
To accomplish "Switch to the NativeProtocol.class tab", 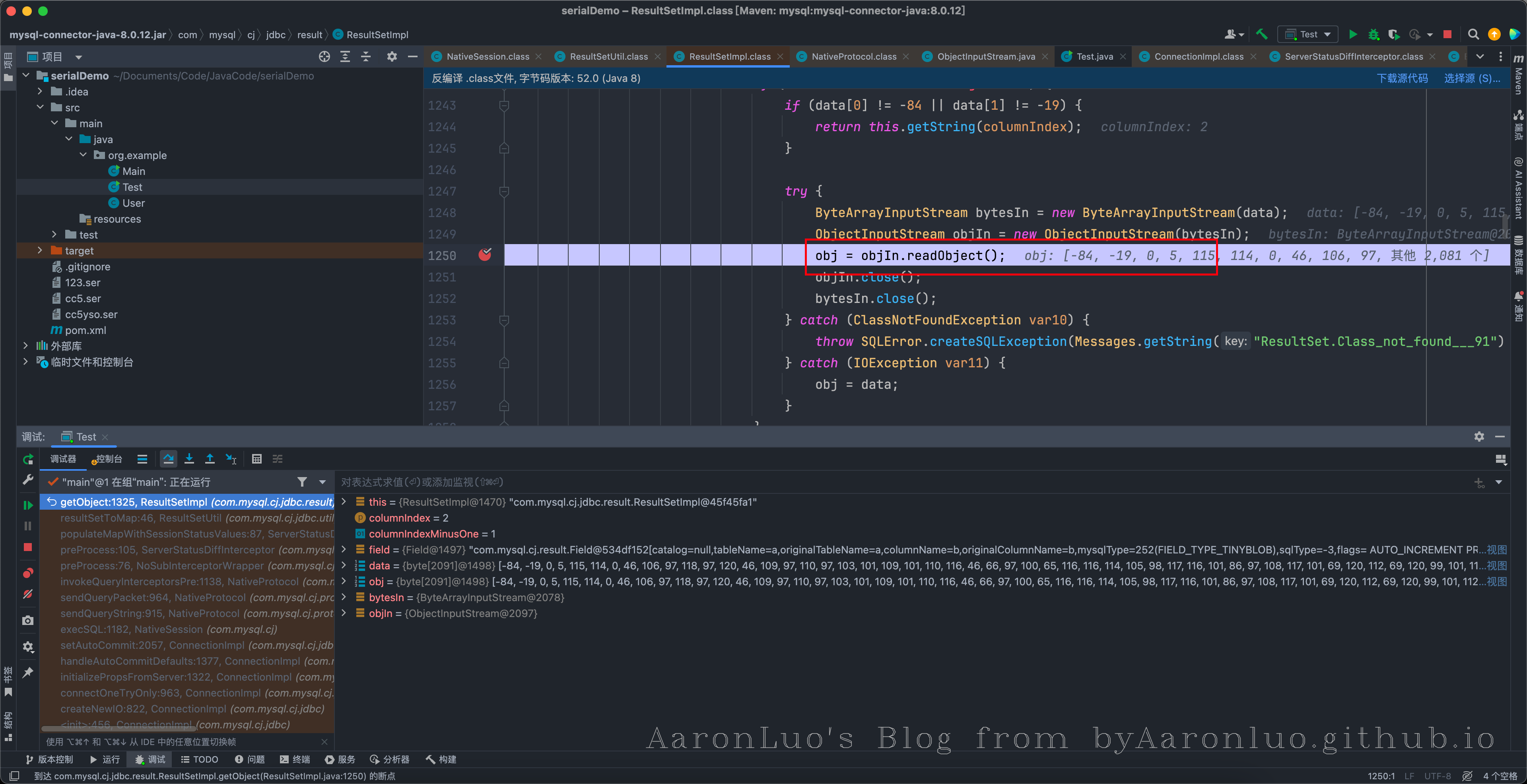I will [853, 56].
